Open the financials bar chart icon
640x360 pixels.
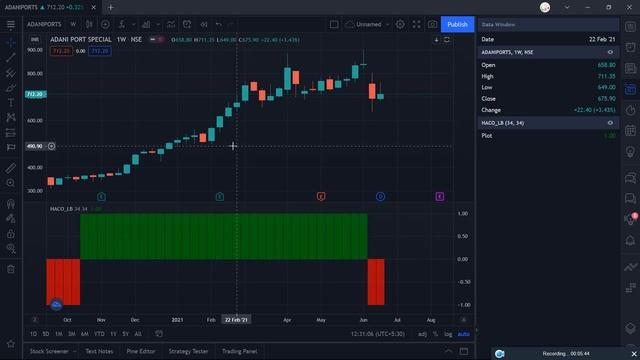pos(146,24)
